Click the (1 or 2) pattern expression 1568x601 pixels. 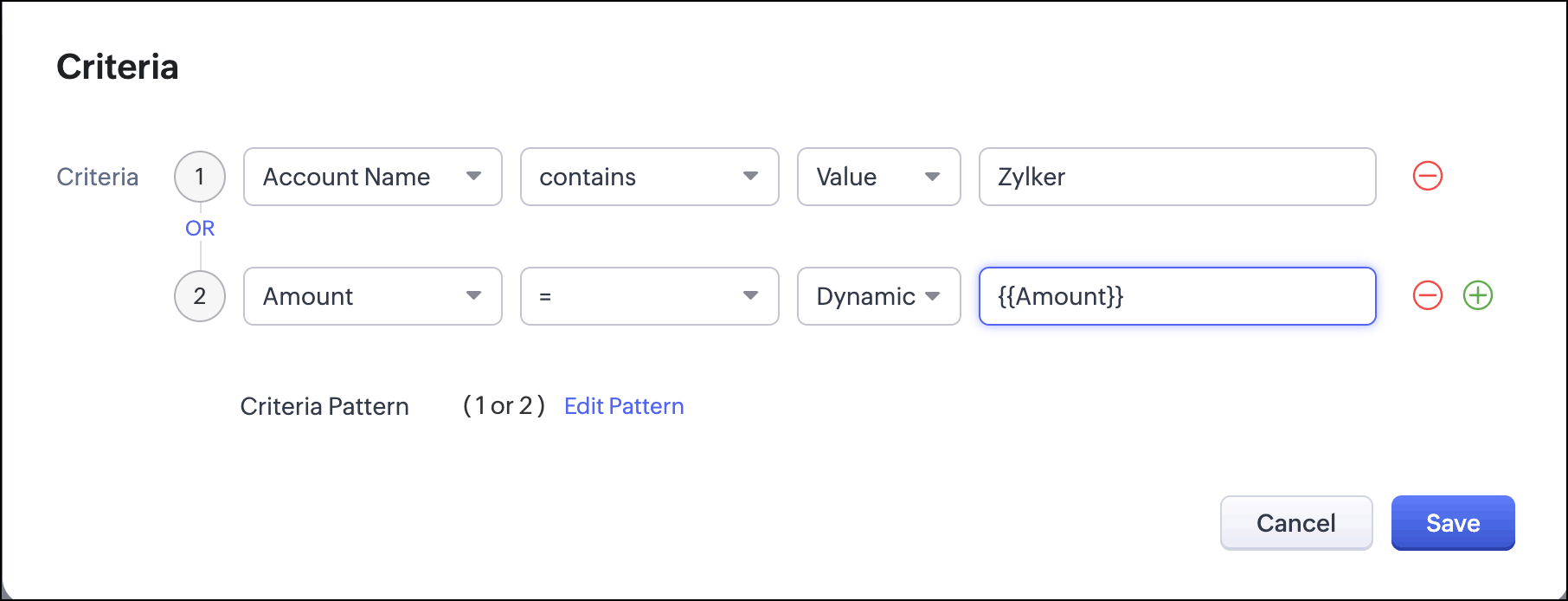point(504,406)
